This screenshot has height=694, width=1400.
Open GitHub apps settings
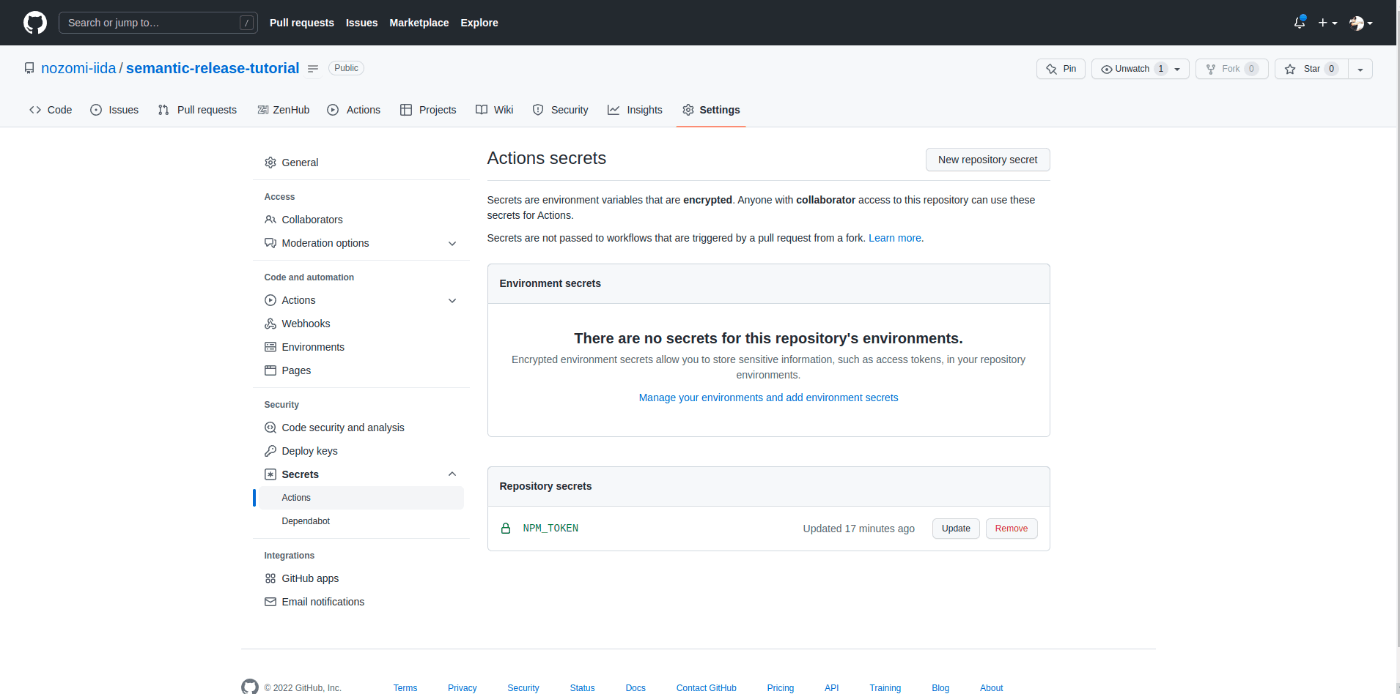point(361,578)
